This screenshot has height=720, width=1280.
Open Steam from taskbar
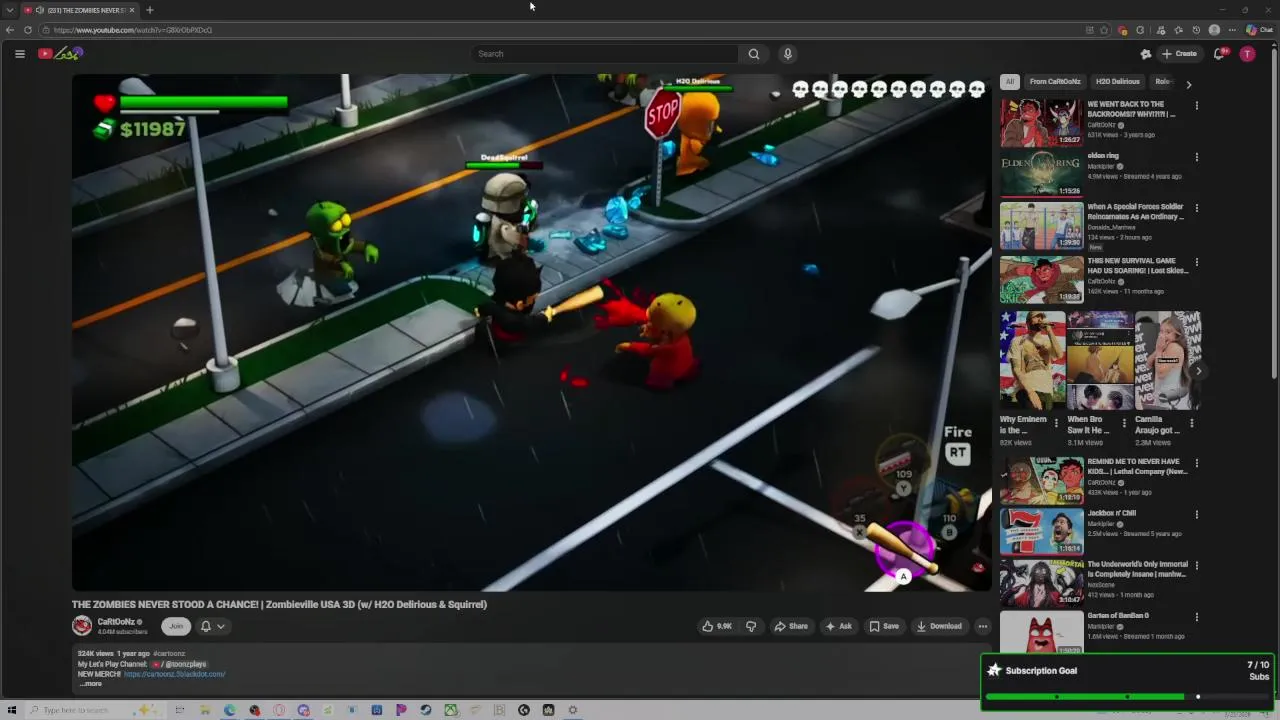[426, 710]
